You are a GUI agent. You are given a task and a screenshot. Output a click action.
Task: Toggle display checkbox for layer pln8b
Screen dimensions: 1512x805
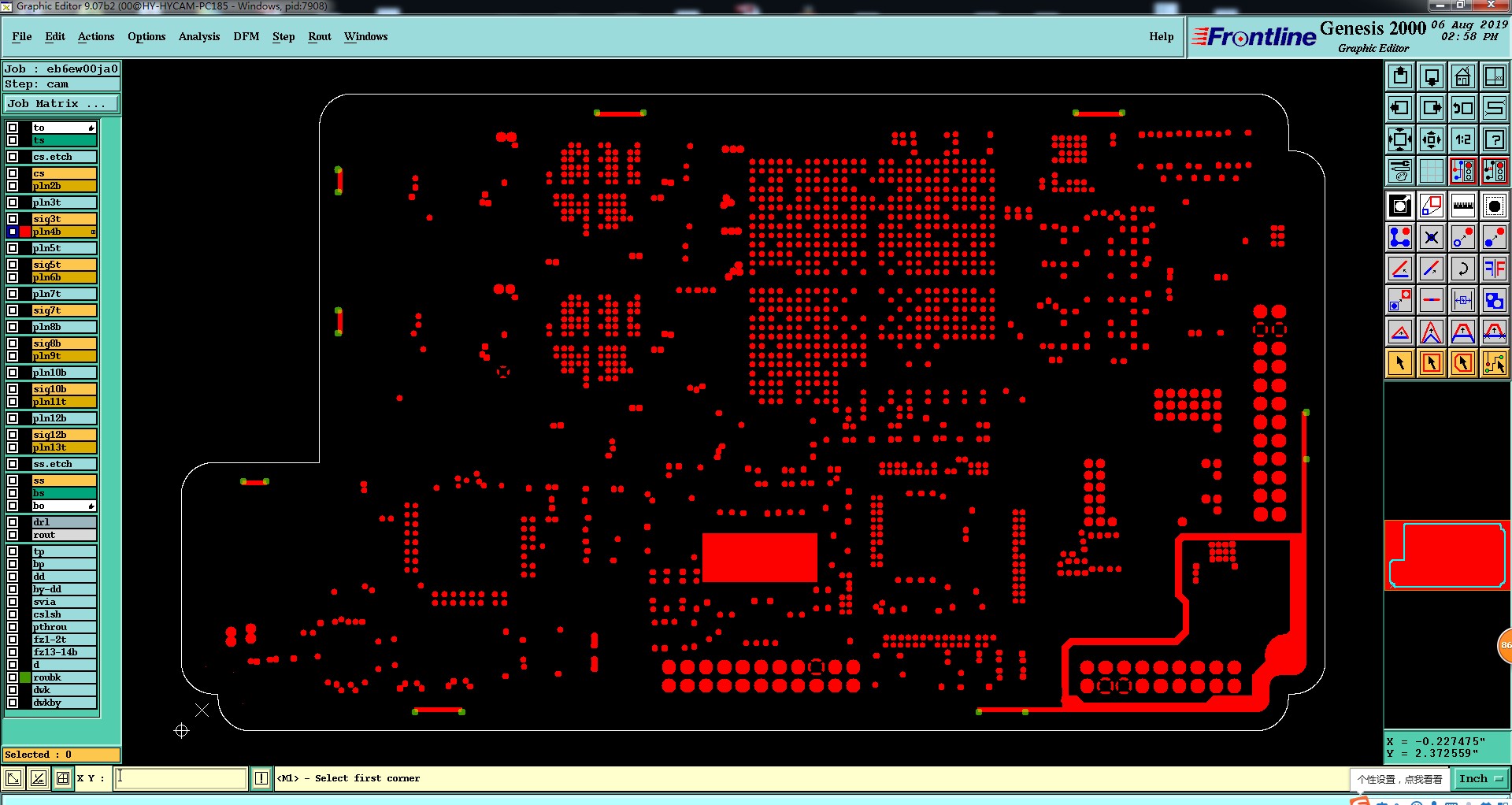pos(13,327)
